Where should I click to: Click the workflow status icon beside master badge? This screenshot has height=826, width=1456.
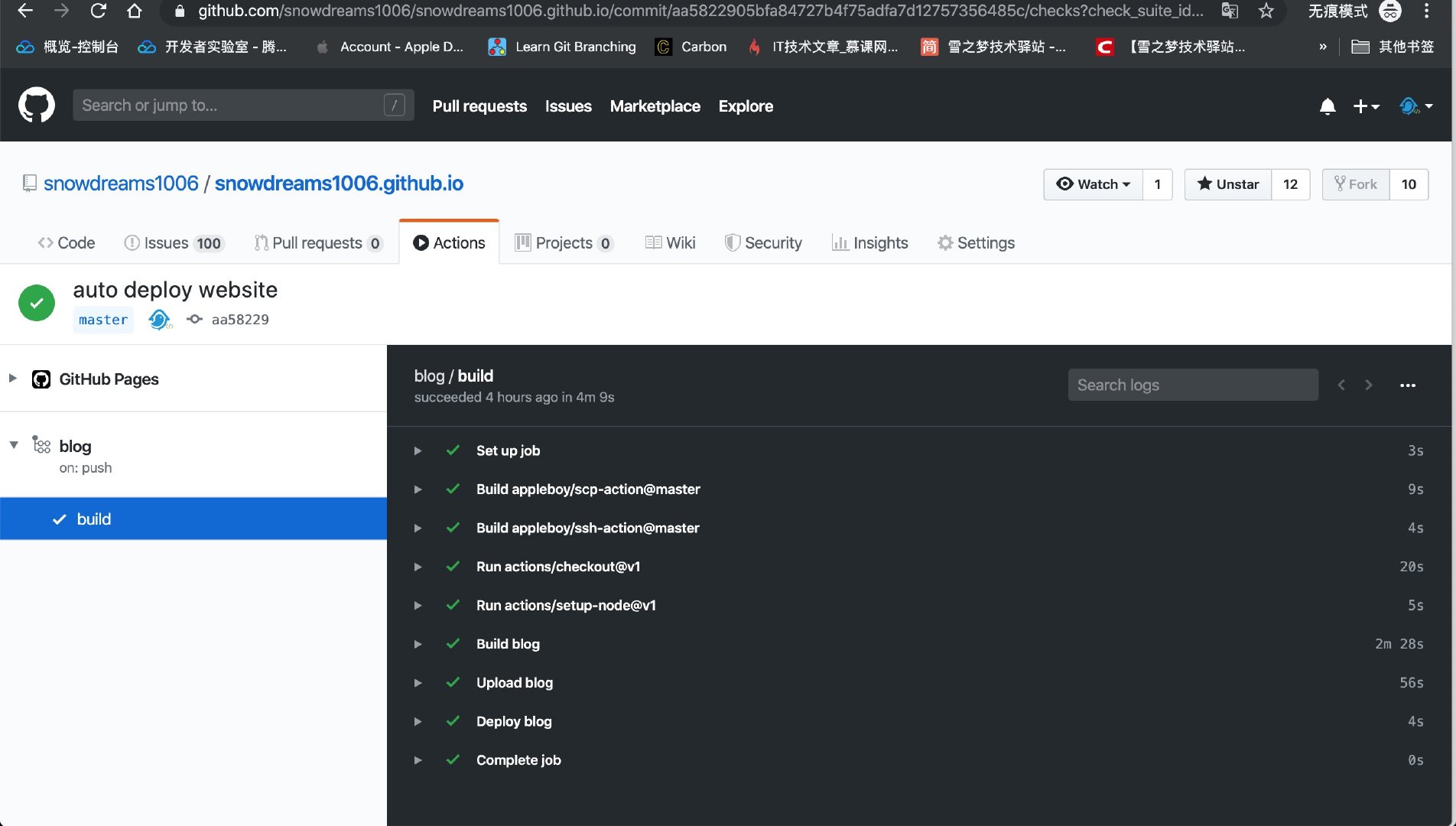(x=159, y=320)
